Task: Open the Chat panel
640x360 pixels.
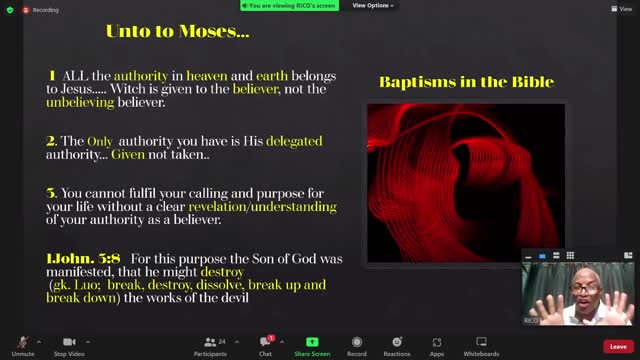Action: point(265,346)
